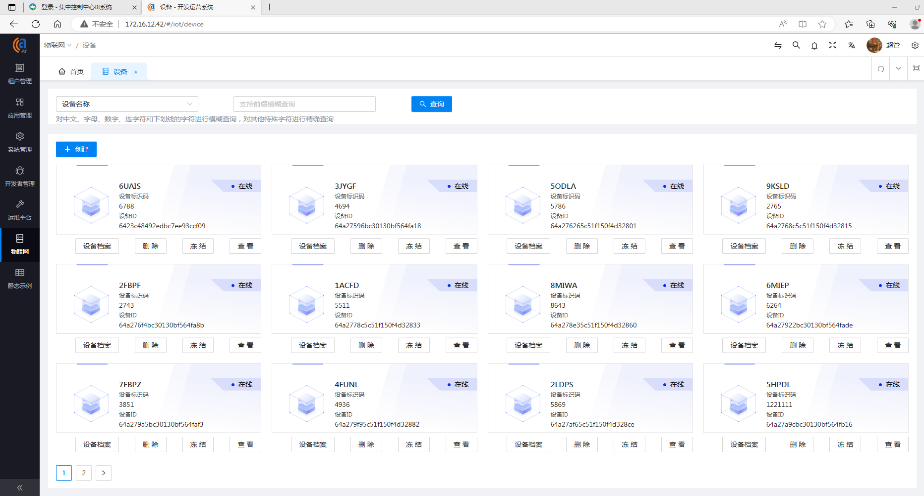The image size is (924, 496).
Task: Open the browser split screen icon
Action: [x=803, y=24]
